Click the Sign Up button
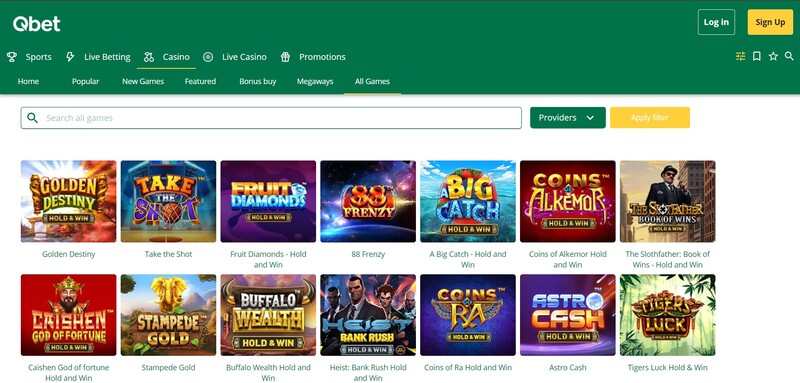800x383 pixels. pos(770,22)
